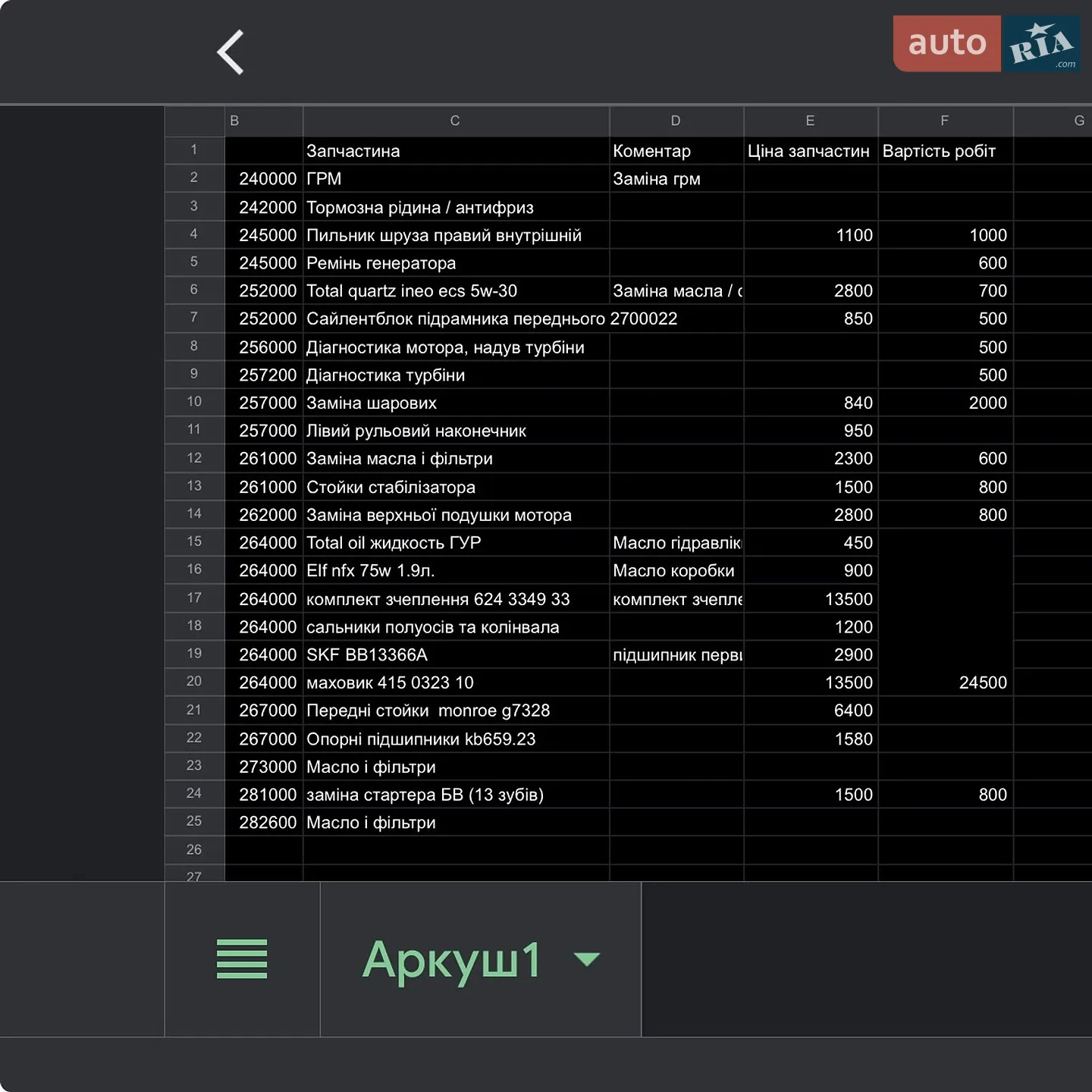This screenshot has width=1092, height=1092.
Task: Expand the Аркуш1 sheet dropdown arrow
Action: [587, 959]
